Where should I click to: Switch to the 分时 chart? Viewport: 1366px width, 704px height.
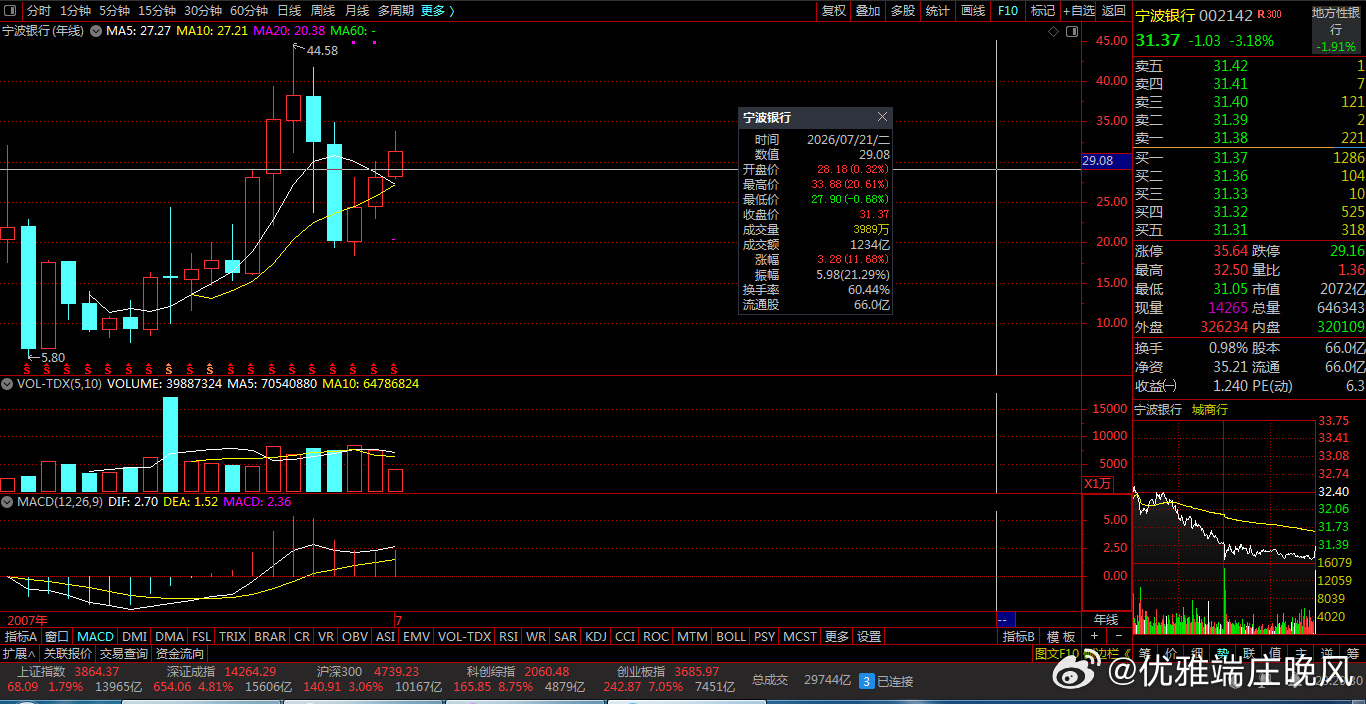pyautogui.click(x=39, y=11)
